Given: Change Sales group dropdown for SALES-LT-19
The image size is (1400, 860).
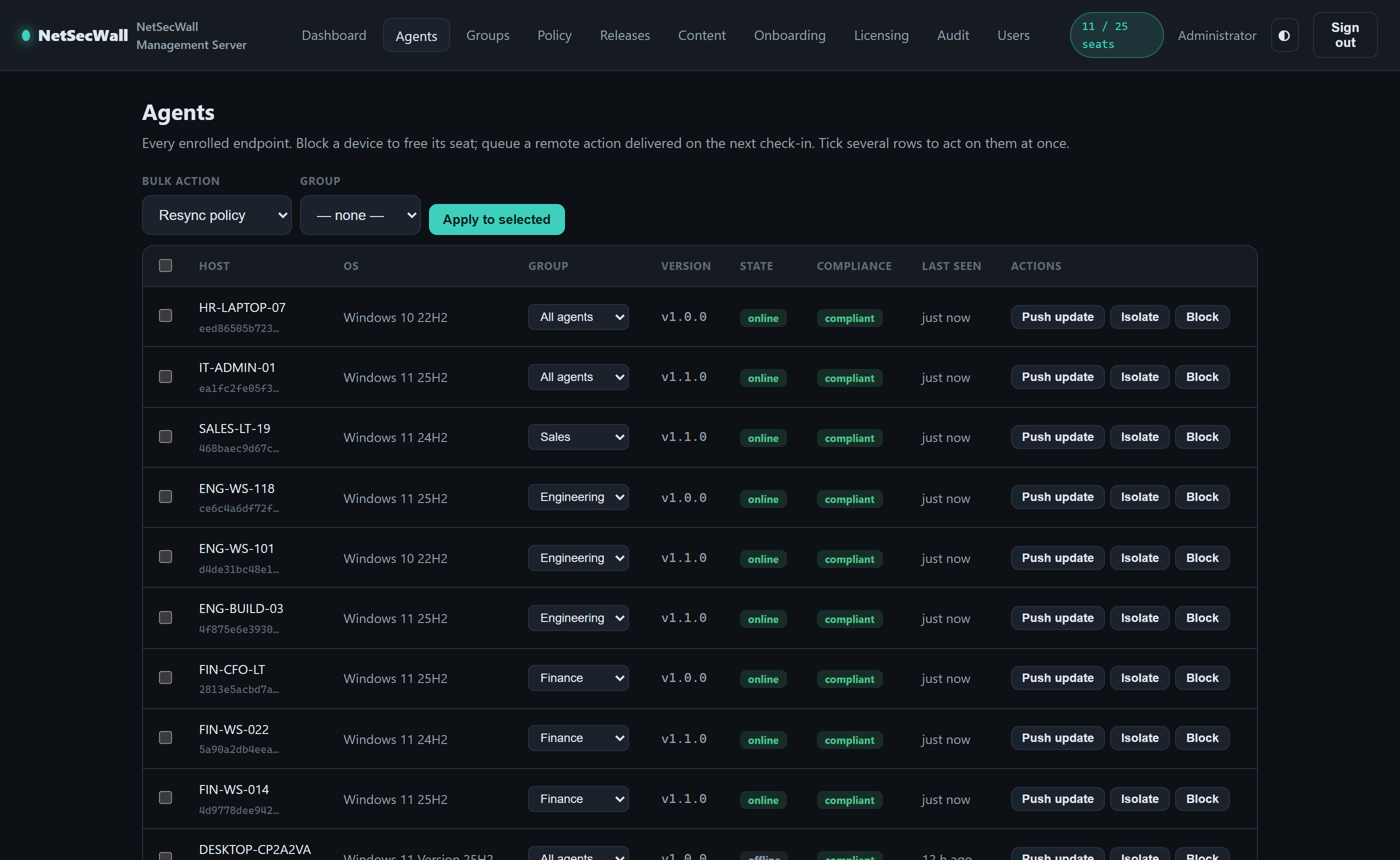Looking at the screenshot, I should (577, 437).
